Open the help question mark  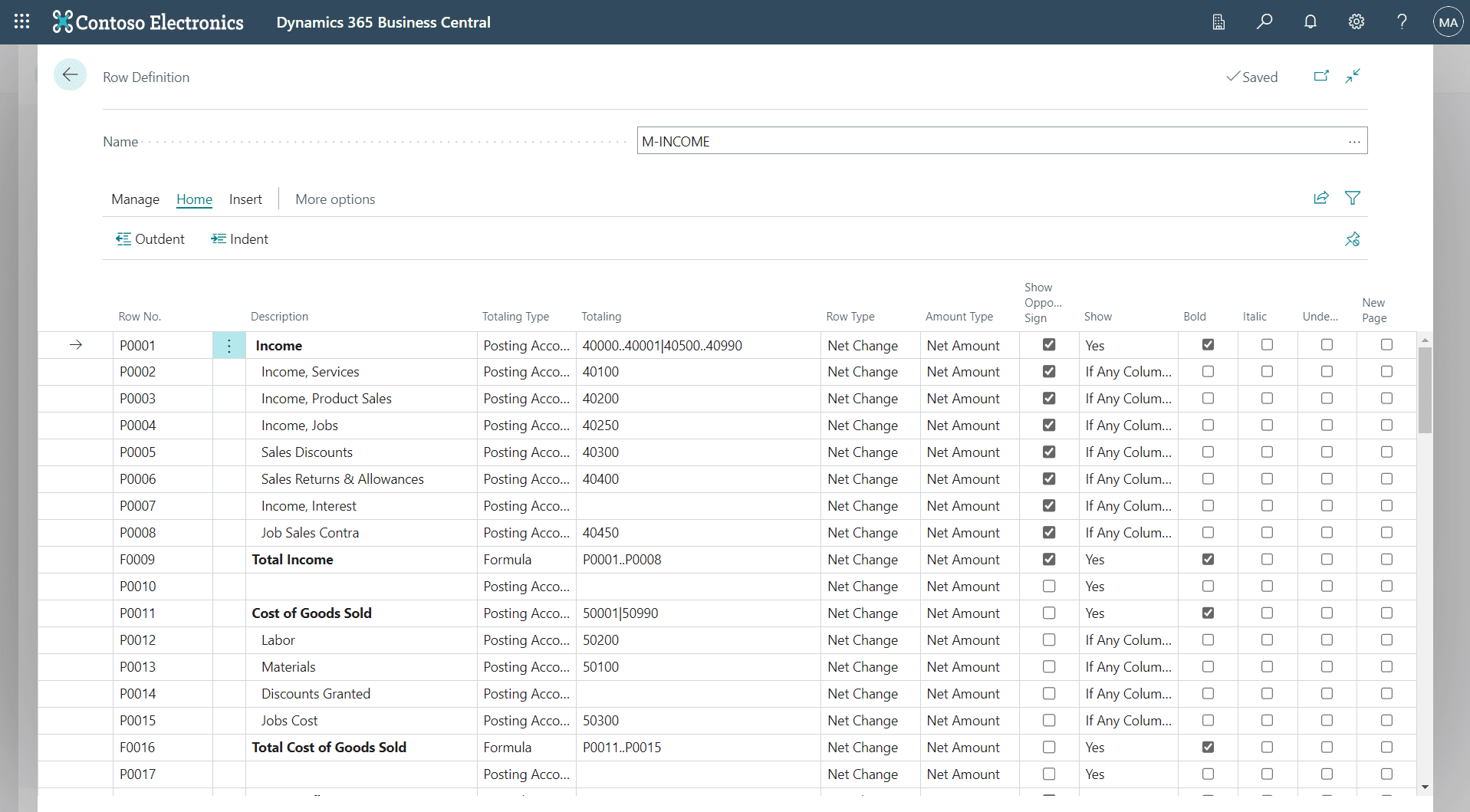point(1402,21)
